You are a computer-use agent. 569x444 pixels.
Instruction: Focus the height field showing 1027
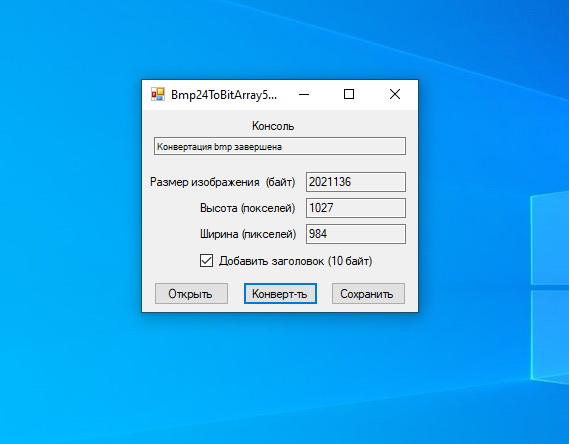[356, 208]
